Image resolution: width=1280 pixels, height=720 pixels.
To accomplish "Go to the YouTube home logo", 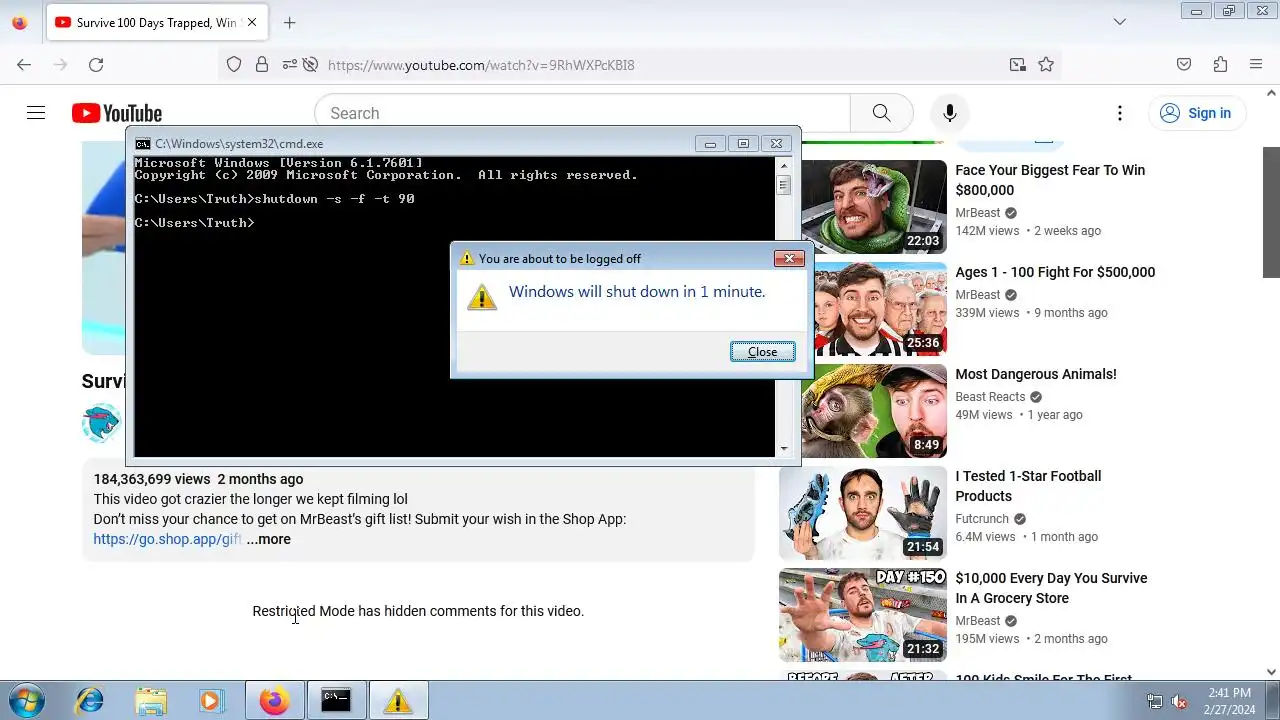I will pyautogui.click(x=117, y=113).
